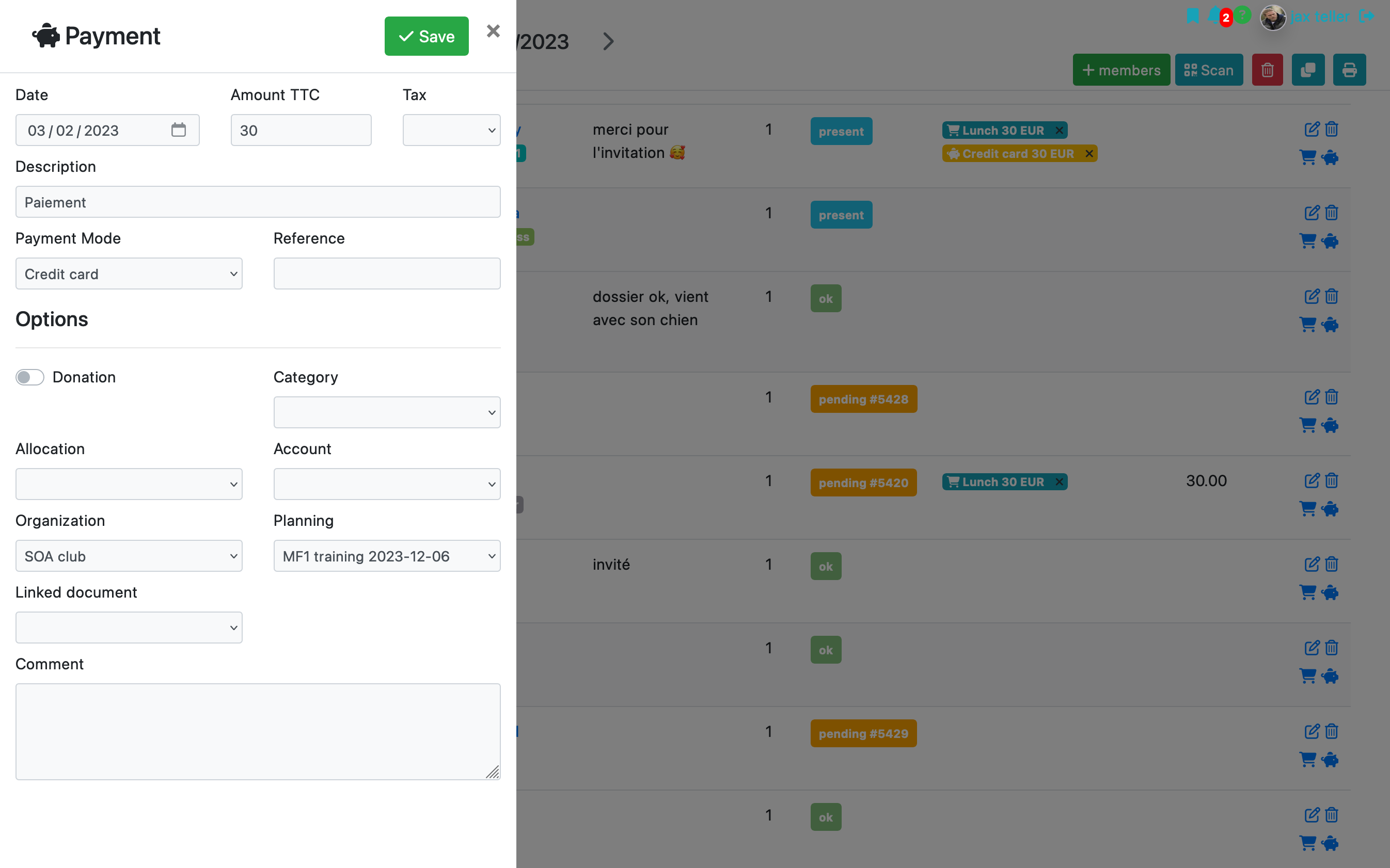
Task: Click the logout icon next to jax teller
Action: click(x=1366, y=16)
